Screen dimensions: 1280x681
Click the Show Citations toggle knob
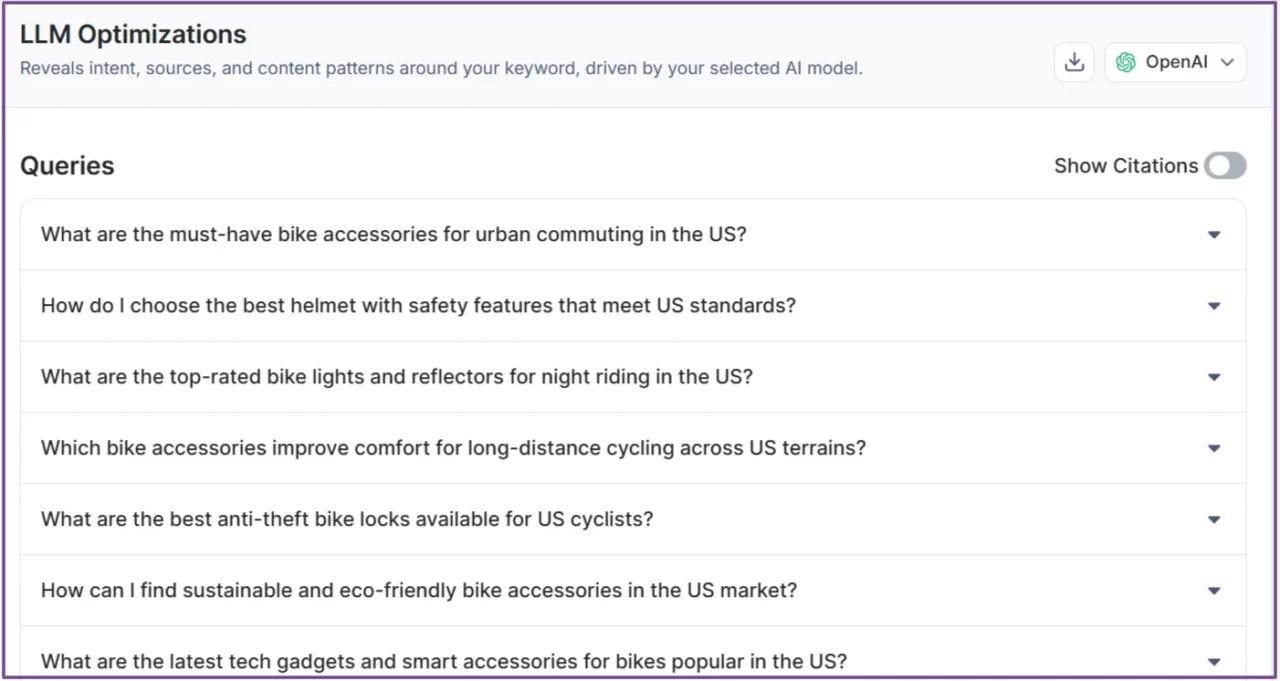pyautogui.click(x=1218, y=166)
